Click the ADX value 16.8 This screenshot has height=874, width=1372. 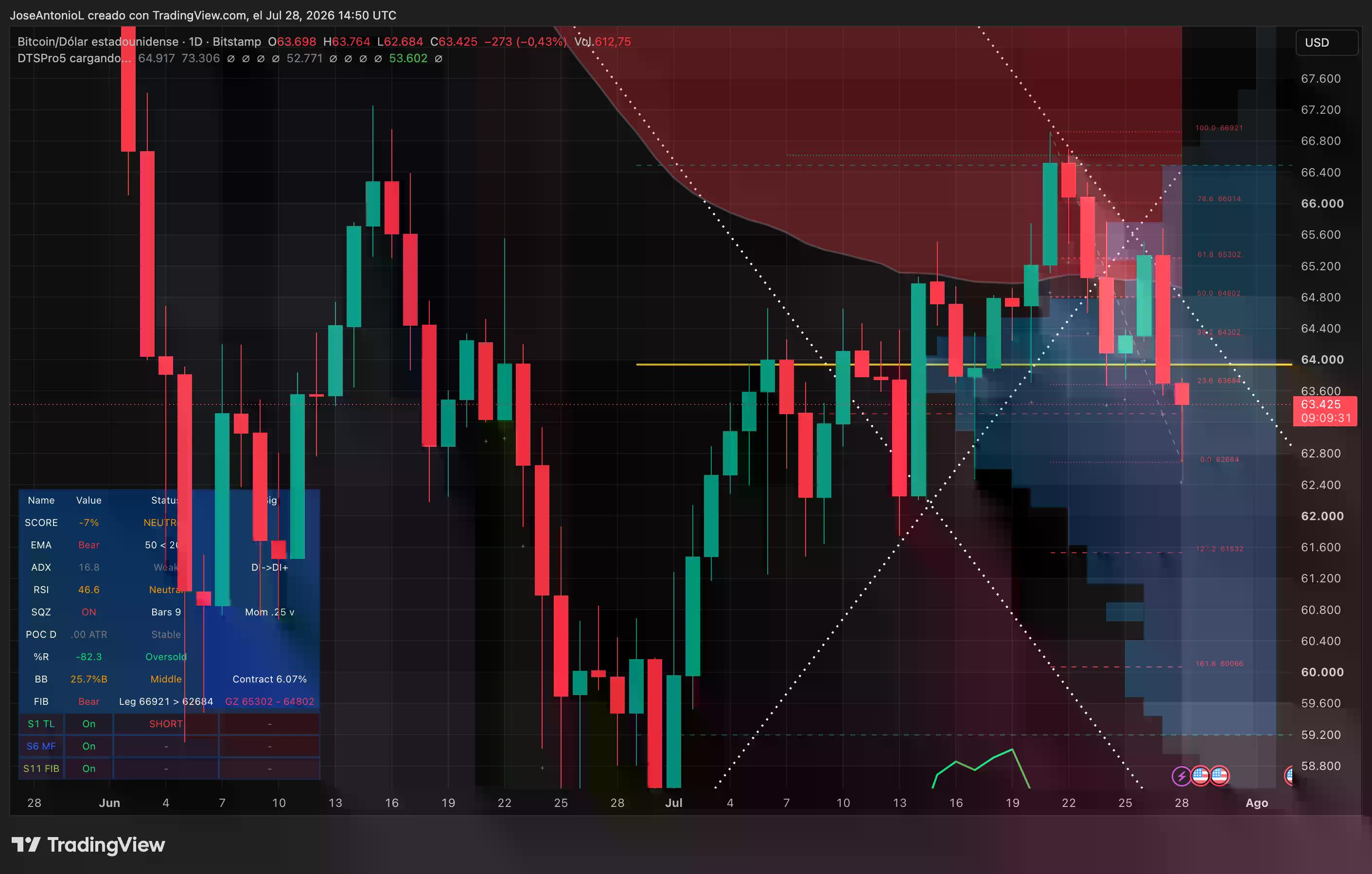(89, 567)
